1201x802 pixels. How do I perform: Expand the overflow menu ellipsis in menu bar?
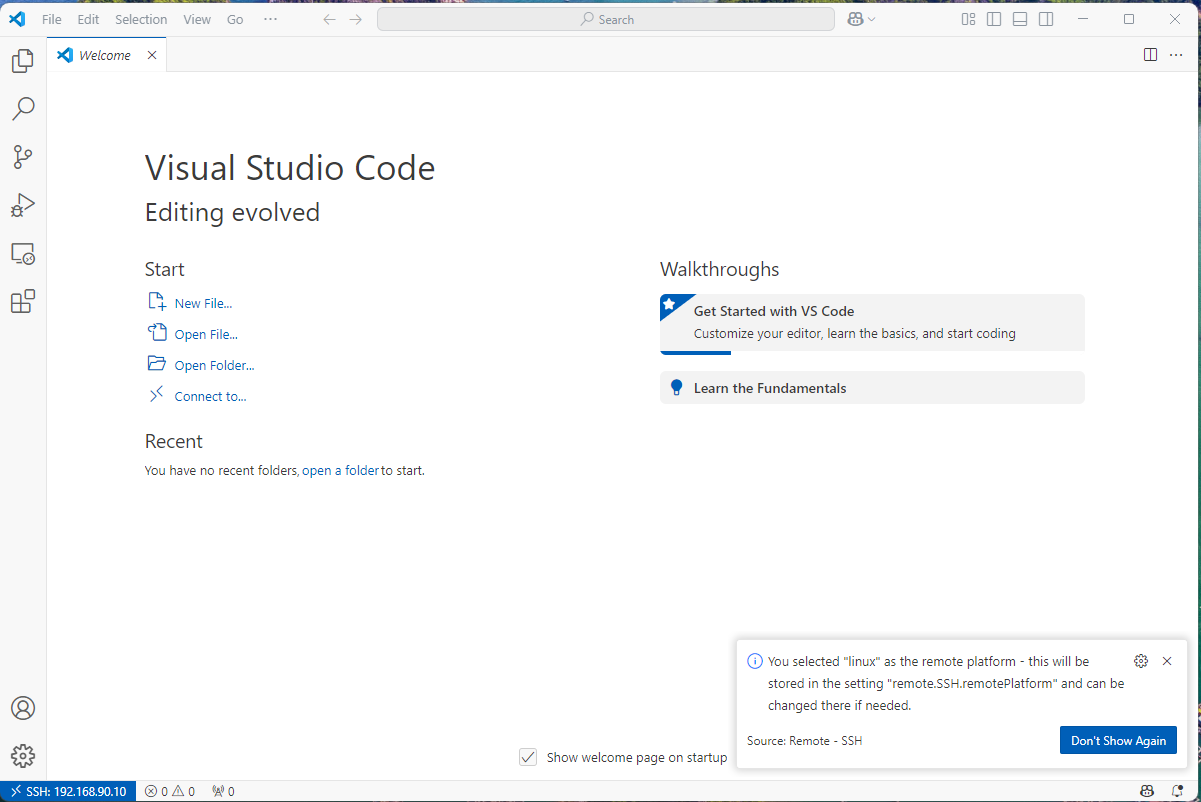click(270, 19)
